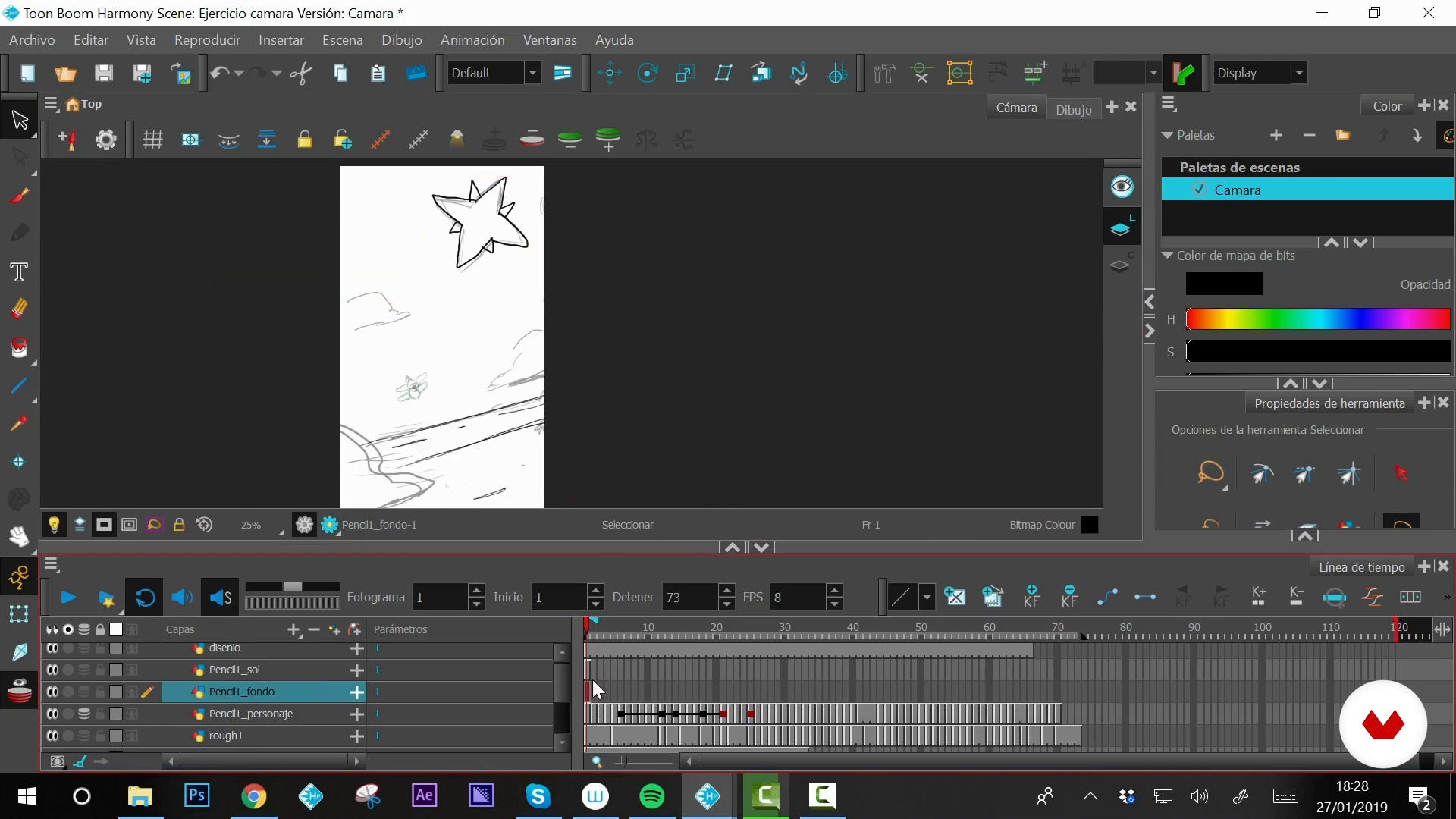
Task: Toggle the grid display in Camera view
Action: click(153, 140)
